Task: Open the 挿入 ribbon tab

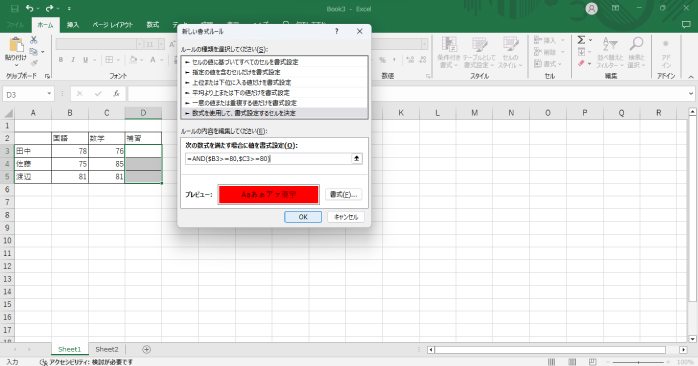Action: [73, 25]
